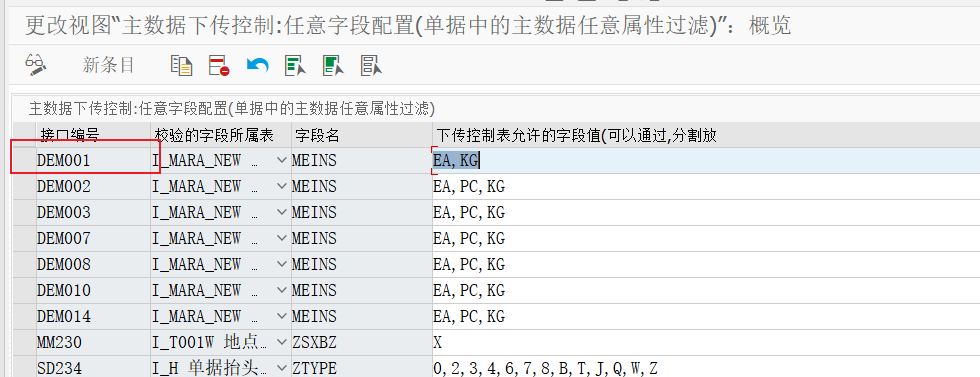The height and width of the screenshot is (377, 980).
Task: Click the DEM002 interface number cell
Action: (93, 186)
